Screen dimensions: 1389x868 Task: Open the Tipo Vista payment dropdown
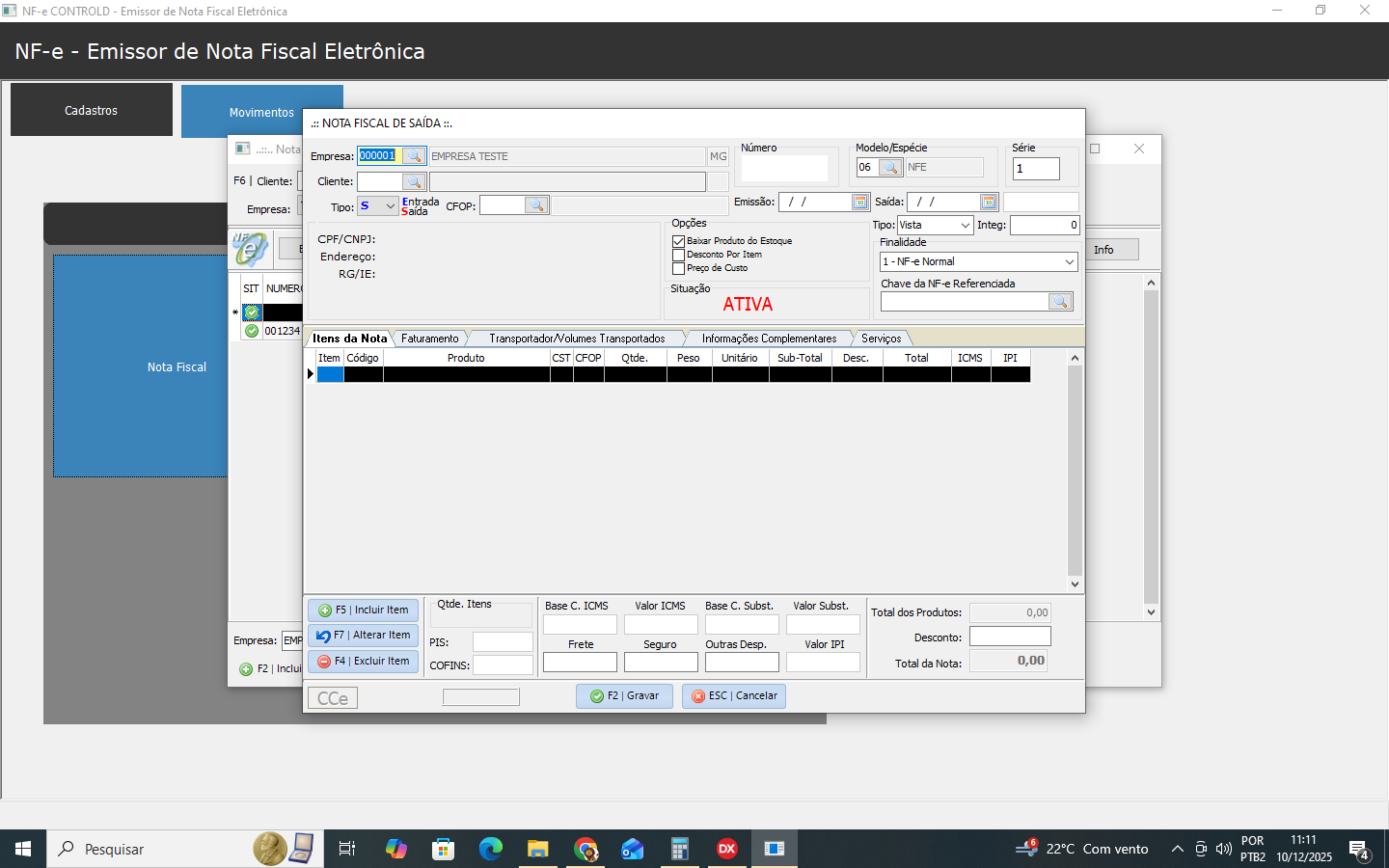pos(965,226)
